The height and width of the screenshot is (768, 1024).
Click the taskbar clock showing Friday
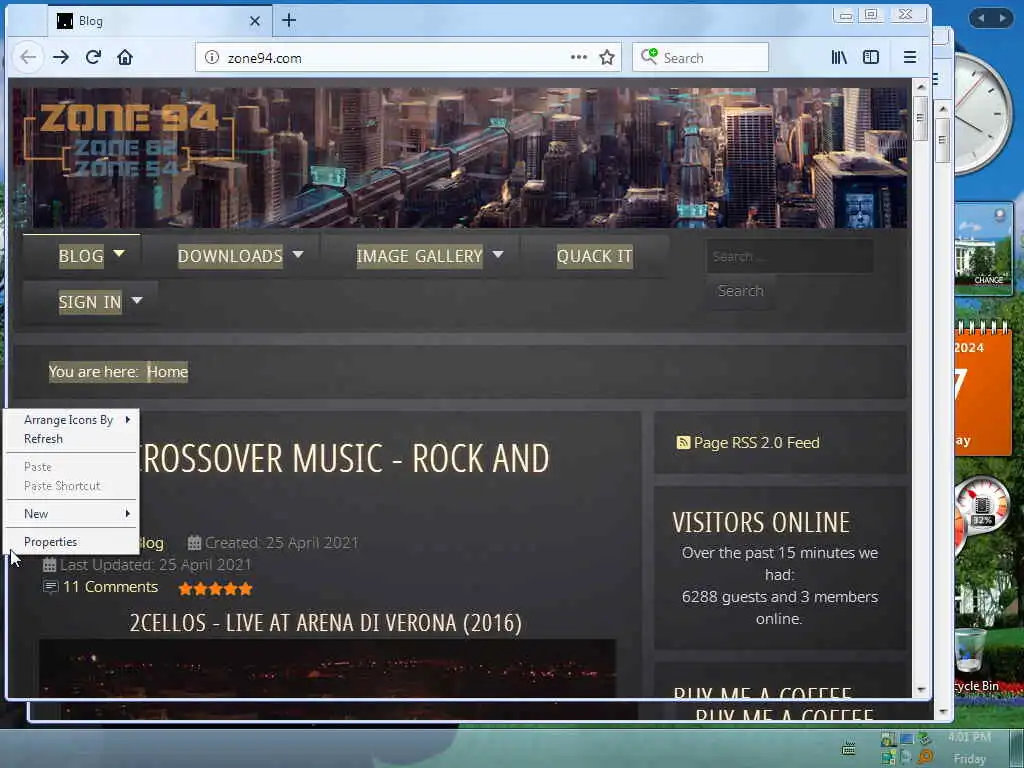click(969, 748)
